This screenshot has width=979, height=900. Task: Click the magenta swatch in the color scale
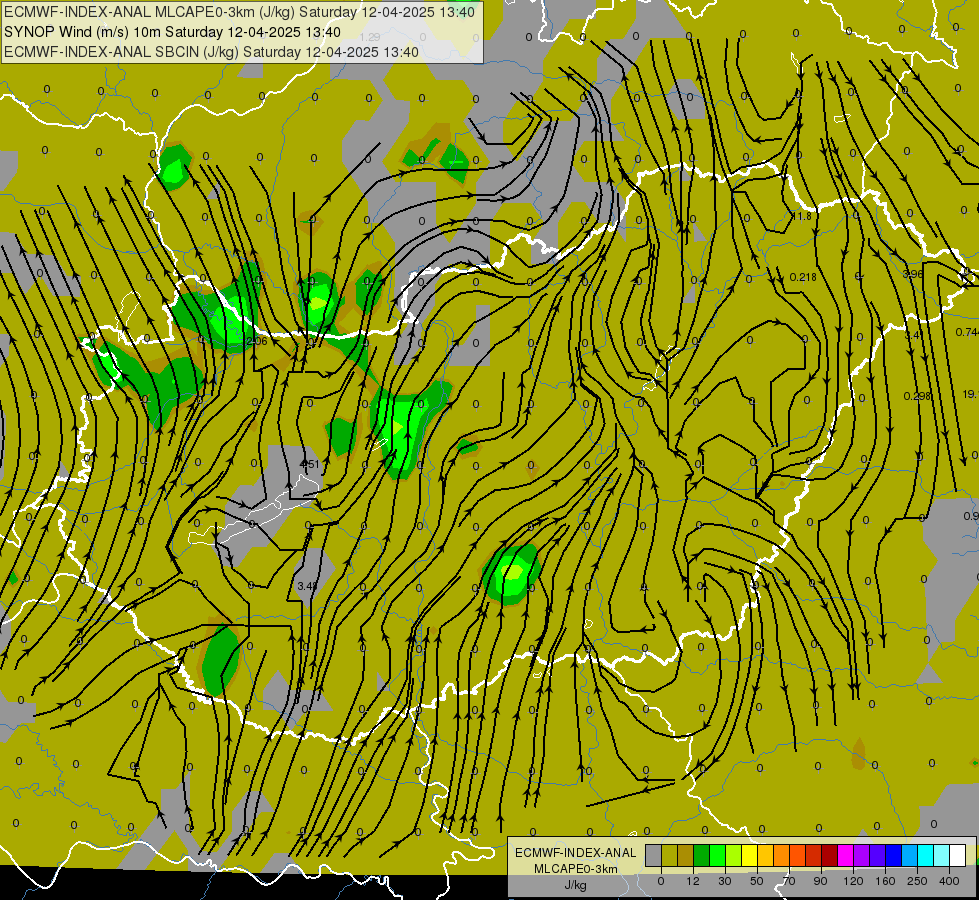tap(845, 855)
